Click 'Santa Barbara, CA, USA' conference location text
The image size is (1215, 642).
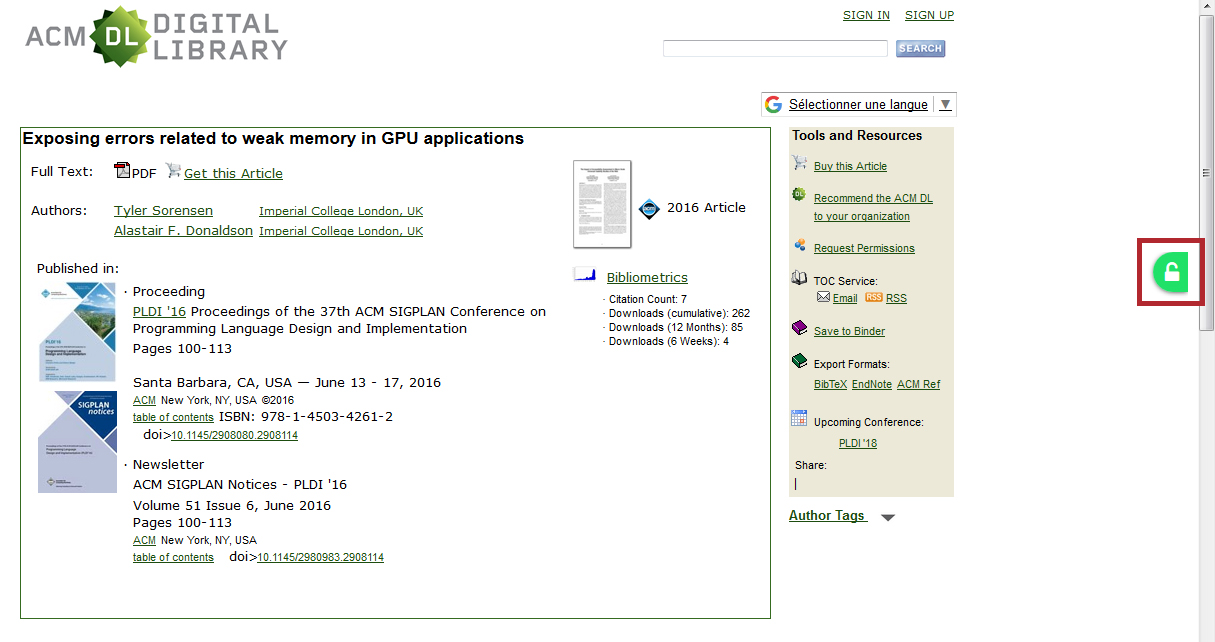[212, 383]
